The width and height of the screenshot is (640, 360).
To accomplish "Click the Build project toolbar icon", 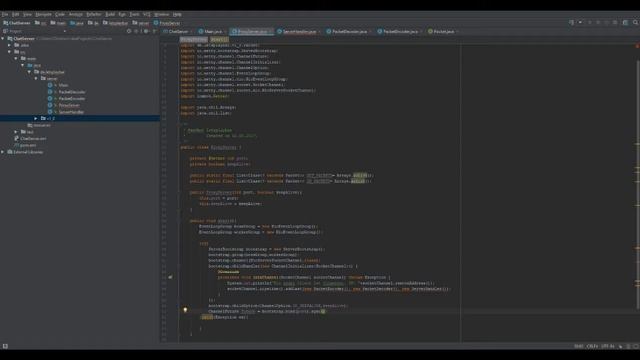I will [571, 22].
